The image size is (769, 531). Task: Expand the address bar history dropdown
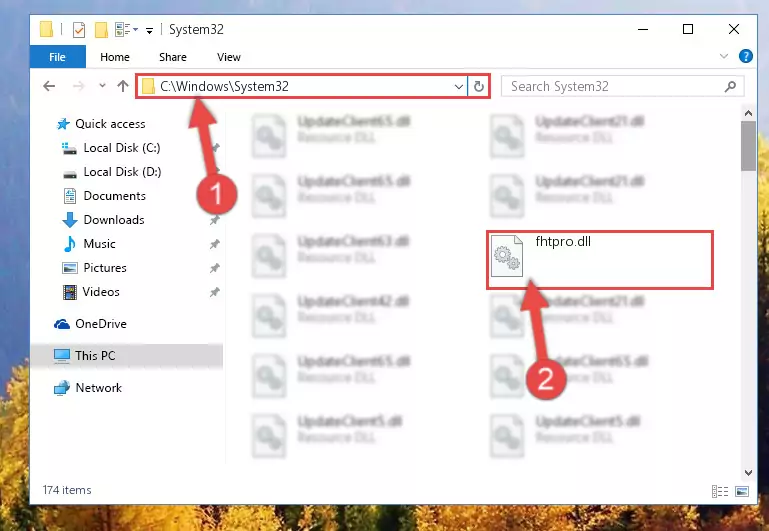[x=459, y=87]
